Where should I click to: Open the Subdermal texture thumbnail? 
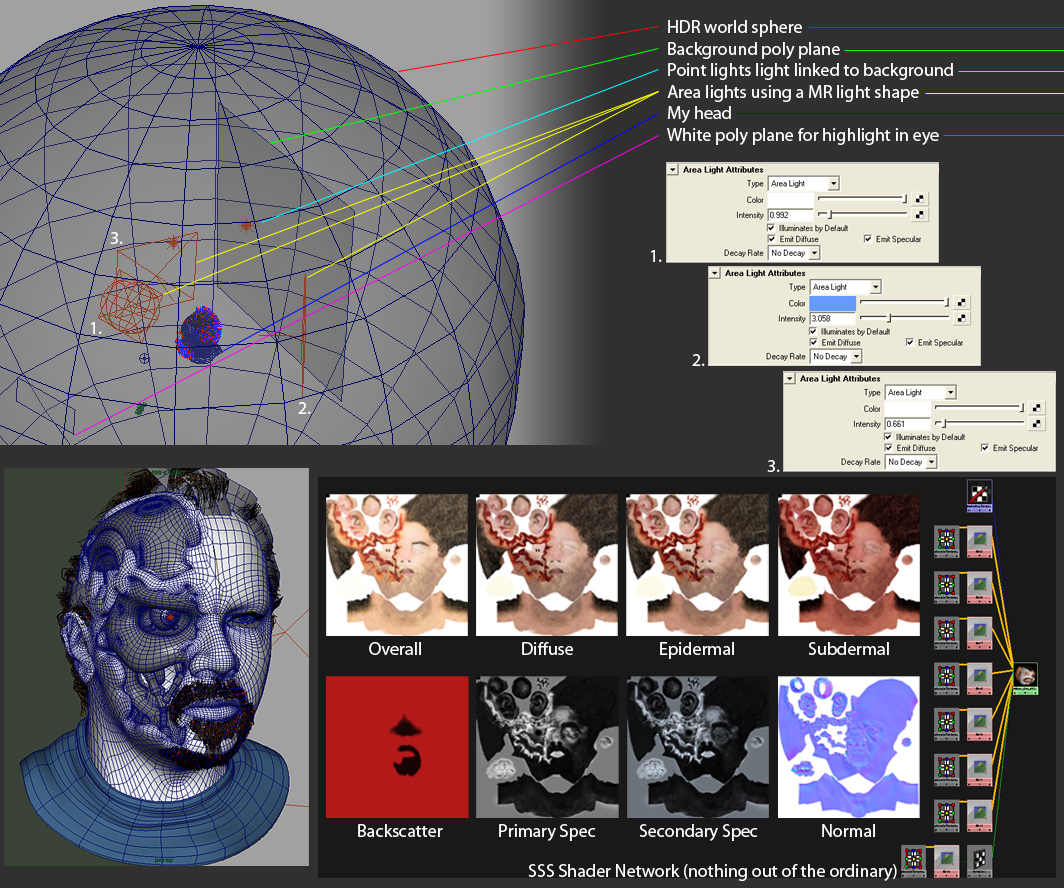(x=849, y=564)
